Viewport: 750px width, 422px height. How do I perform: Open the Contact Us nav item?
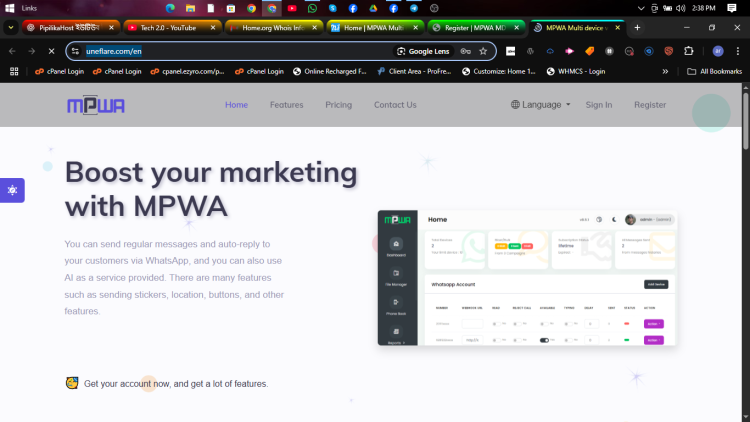tap(395, 105)
